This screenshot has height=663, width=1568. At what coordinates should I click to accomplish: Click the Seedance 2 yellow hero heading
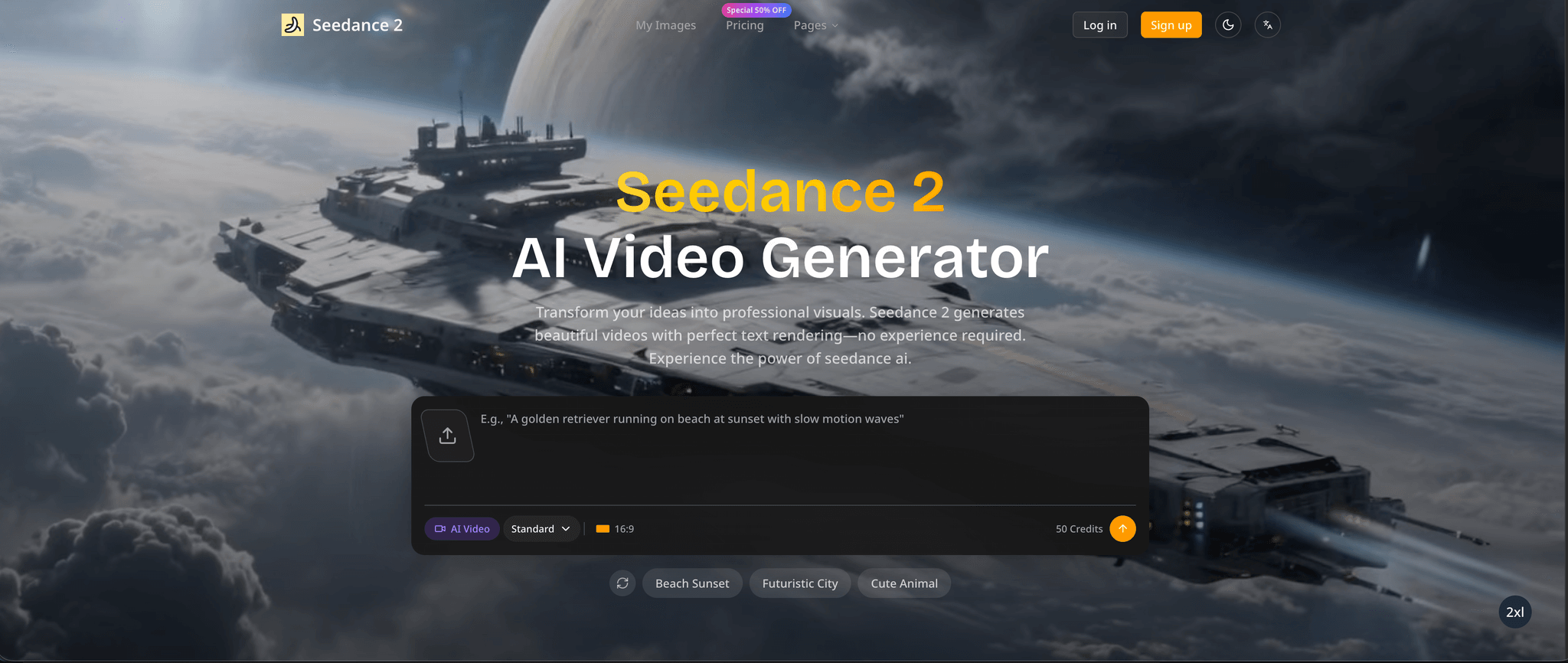[x=780, y=191]
